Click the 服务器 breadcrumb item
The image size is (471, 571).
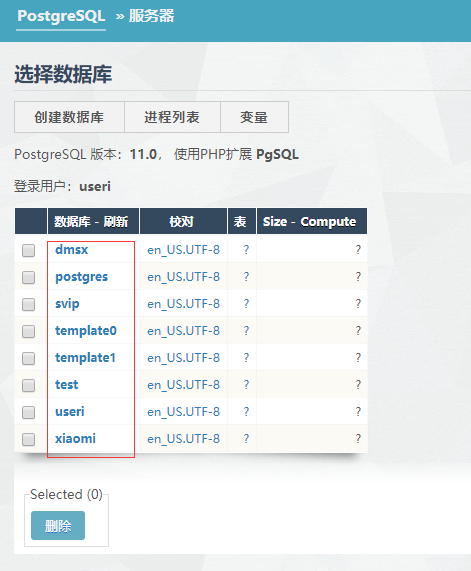point(152,16)
